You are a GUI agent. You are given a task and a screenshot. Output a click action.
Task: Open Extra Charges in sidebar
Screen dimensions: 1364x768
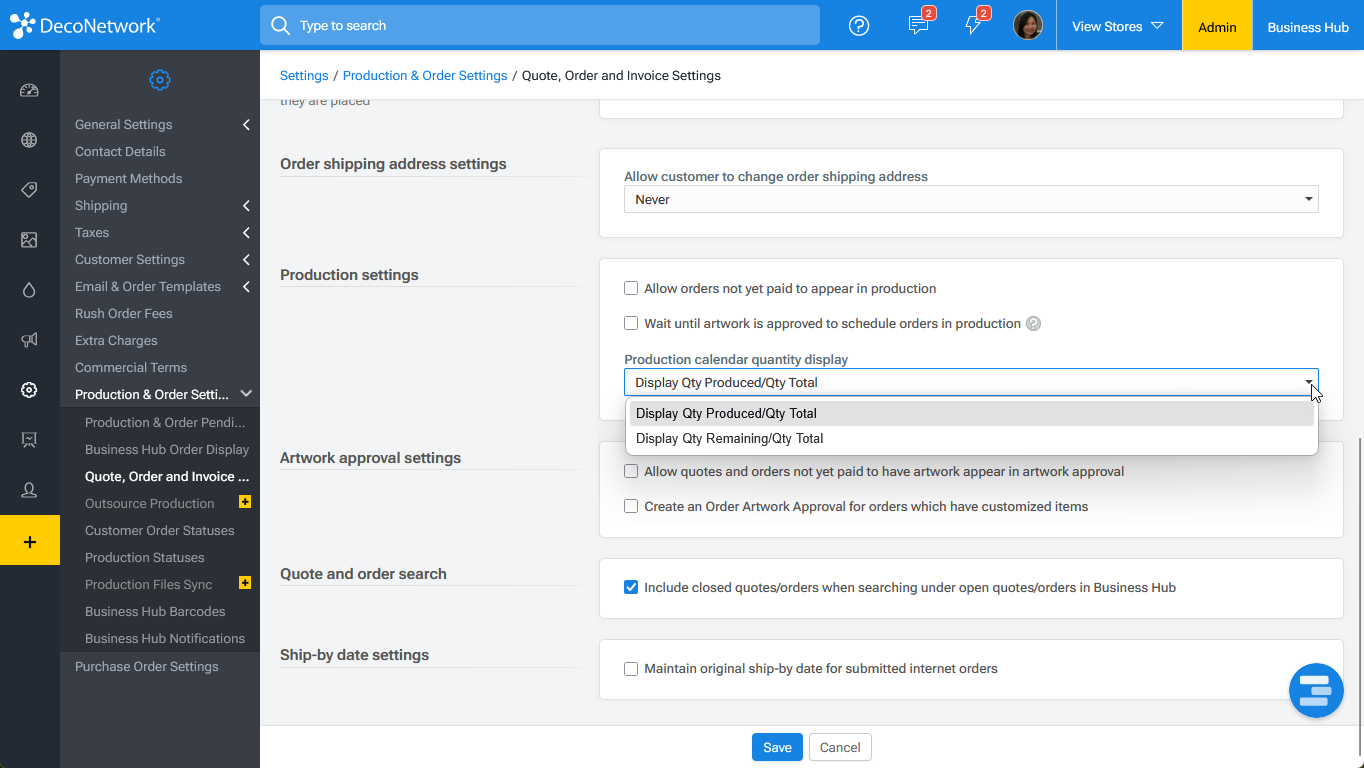tap(116, 340)
